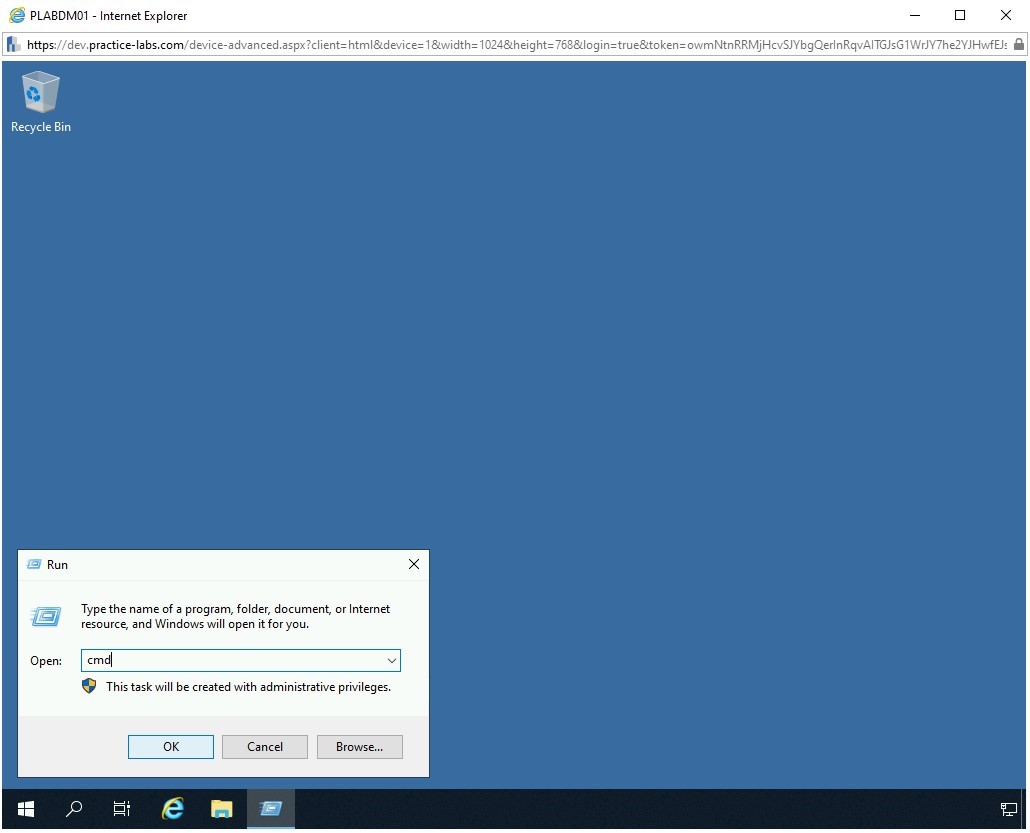The width and height of the screenshot is (1030, 833).
Task: Click the Windows Start button
Action: pyautogui.click(x=26, y=809)
